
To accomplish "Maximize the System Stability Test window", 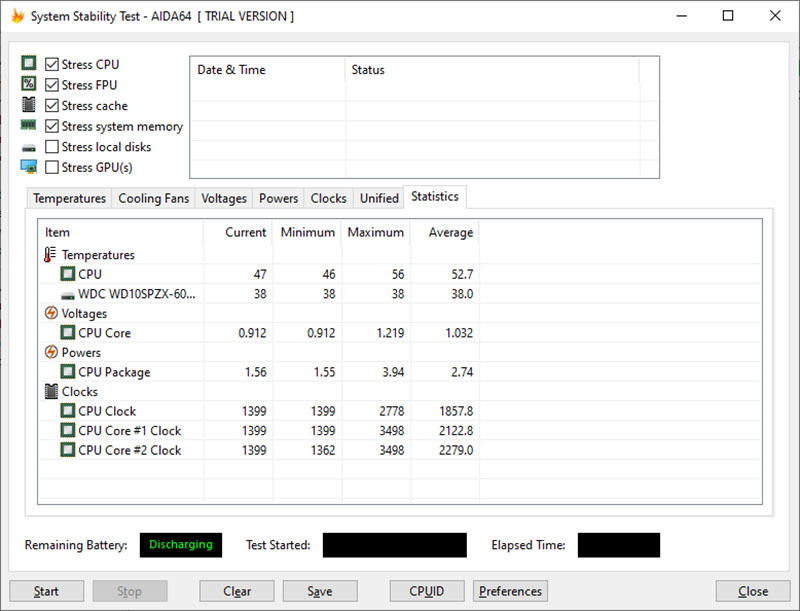I will tap(728, 16).
